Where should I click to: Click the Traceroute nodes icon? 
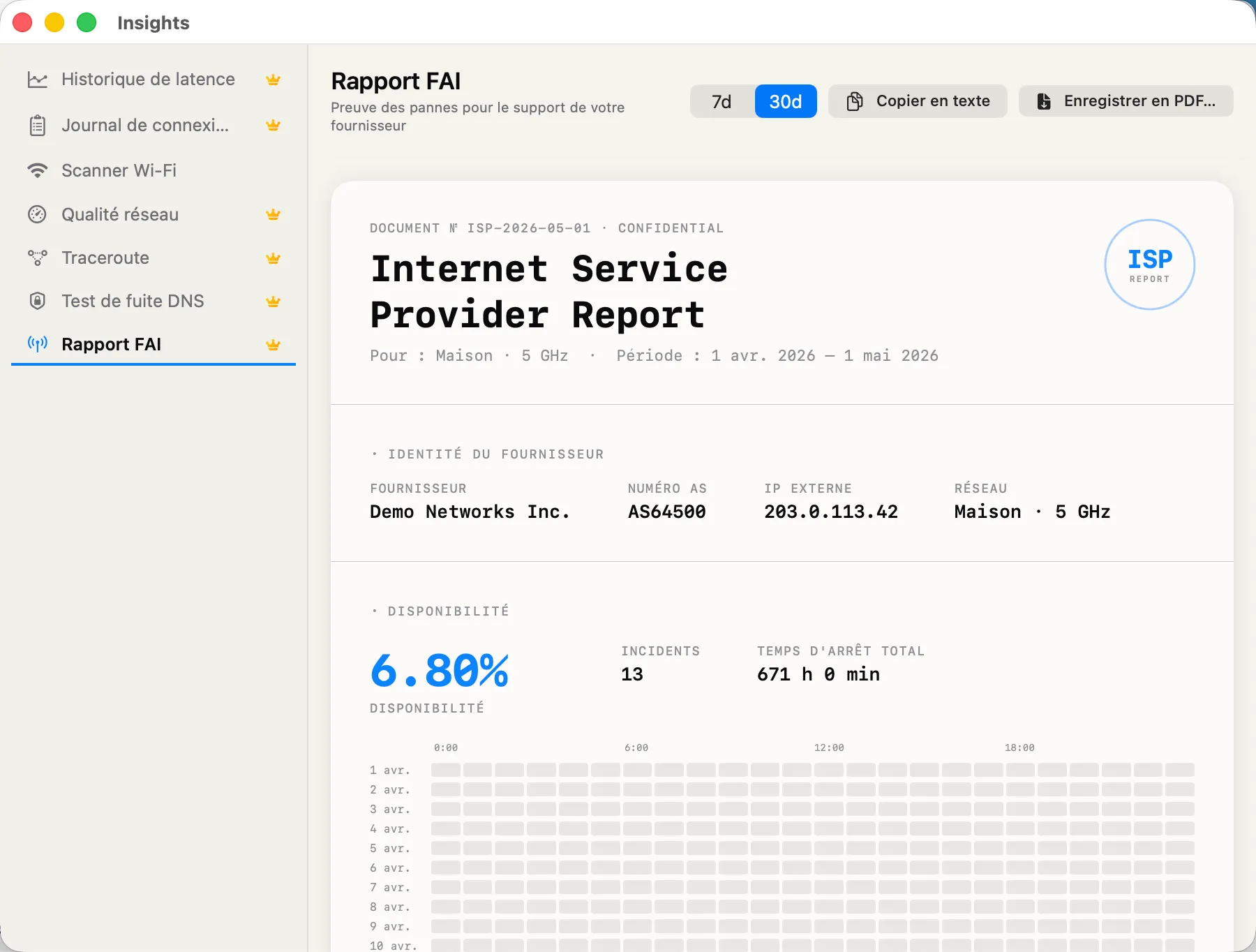tap(37, 258)
